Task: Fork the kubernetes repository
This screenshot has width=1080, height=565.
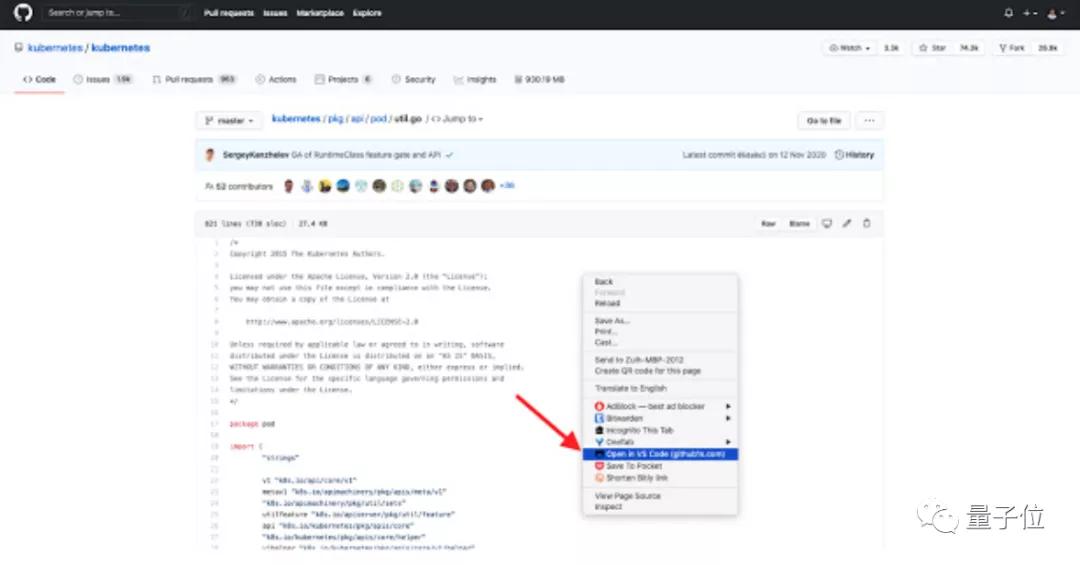Action: pyautogui.click(x=1012, y=48)
